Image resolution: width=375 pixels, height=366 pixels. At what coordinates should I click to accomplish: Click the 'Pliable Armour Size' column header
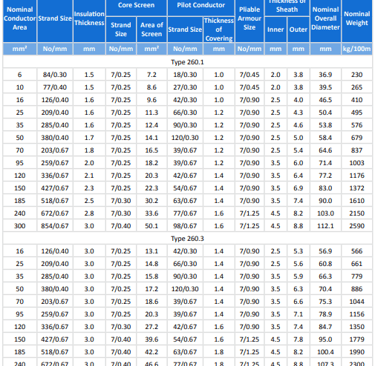click(x=249, y=19)
